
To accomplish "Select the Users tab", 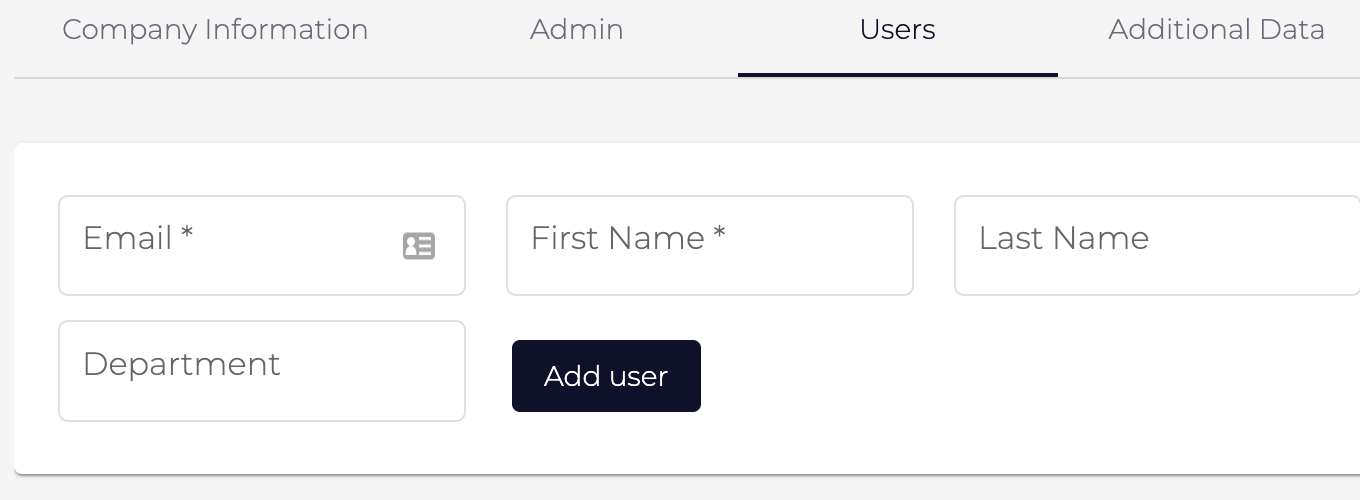I will [897, 30].
